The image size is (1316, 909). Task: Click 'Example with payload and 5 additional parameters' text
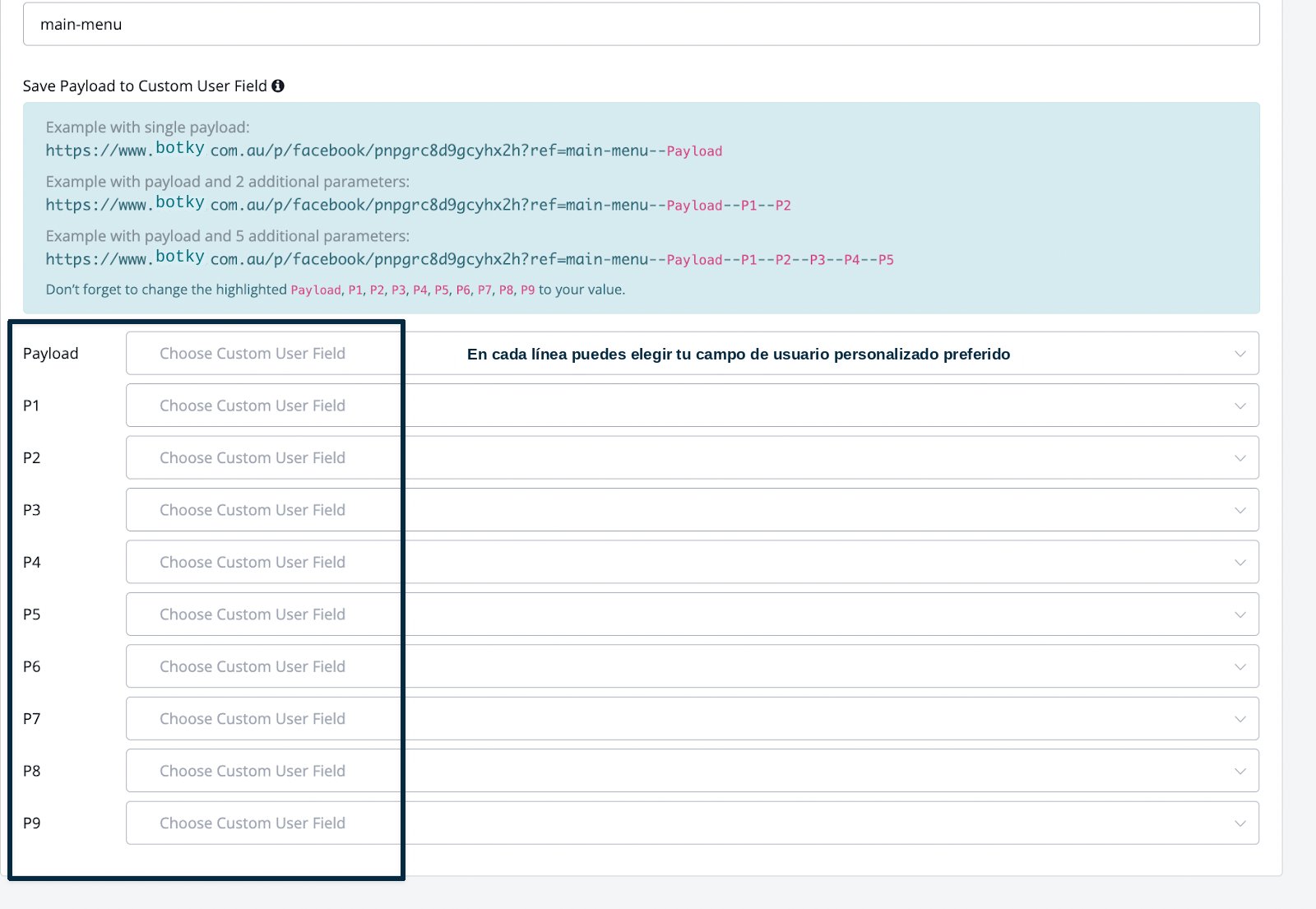pyautogui.click(x=227, y=235)
